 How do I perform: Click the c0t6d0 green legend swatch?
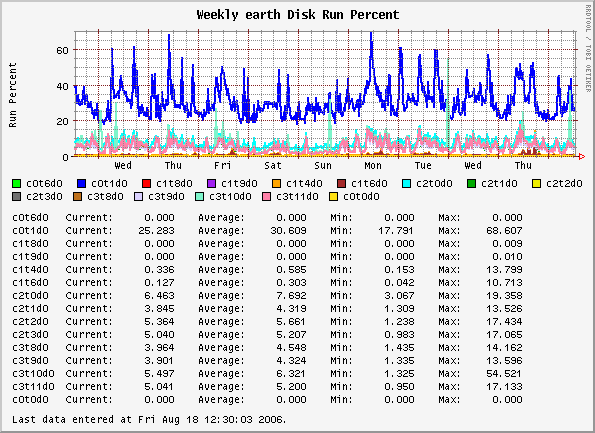coord(16,184)
